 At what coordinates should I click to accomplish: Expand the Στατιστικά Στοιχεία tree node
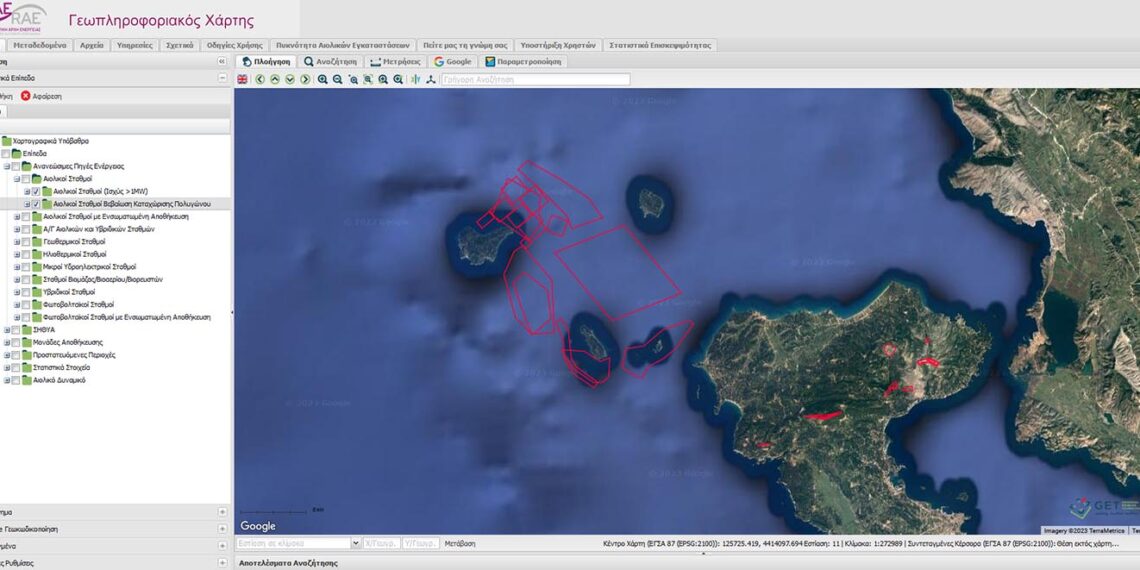pos(7,367)
